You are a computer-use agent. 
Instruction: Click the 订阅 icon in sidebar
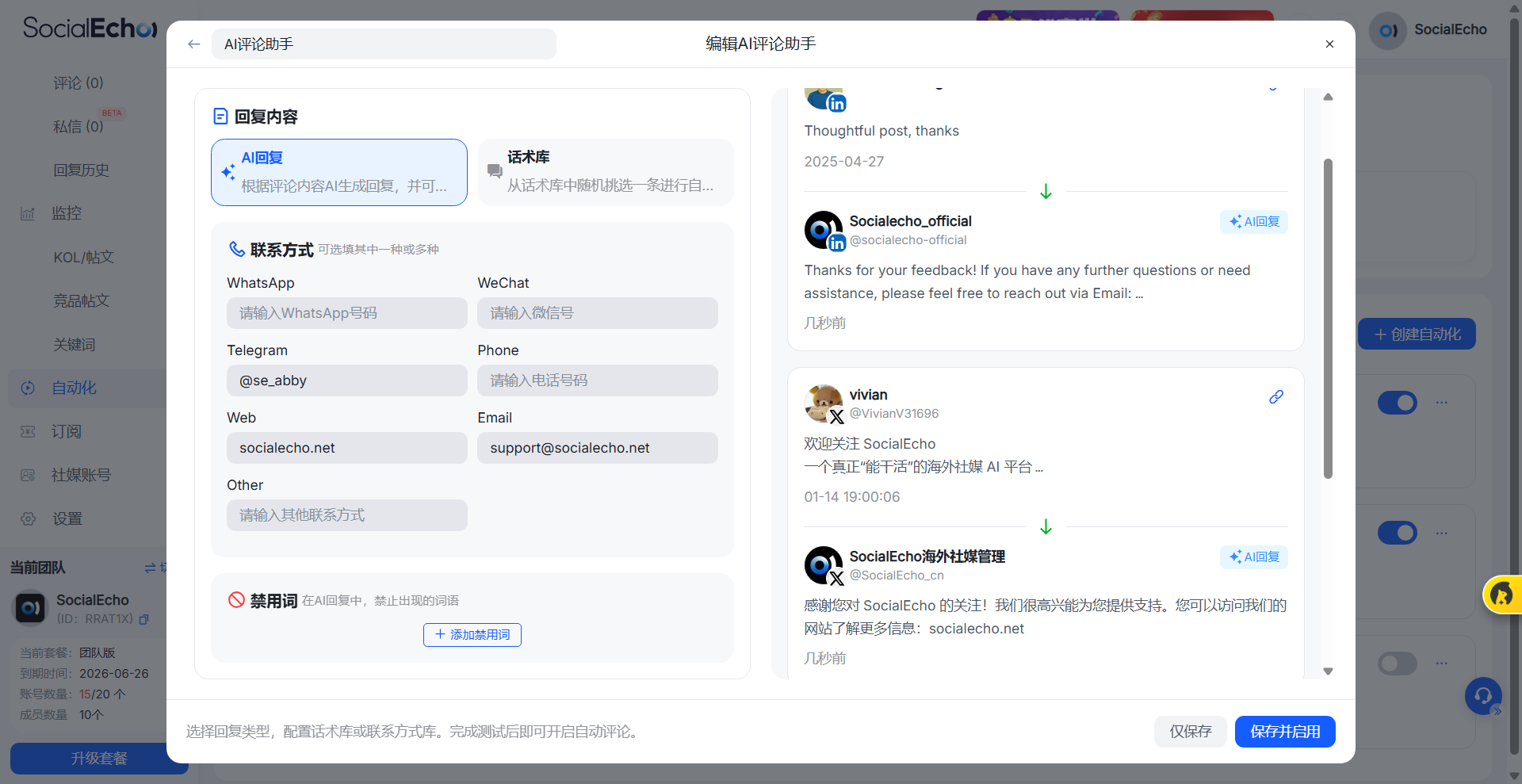pyautogui.click(x=28, y=431)
